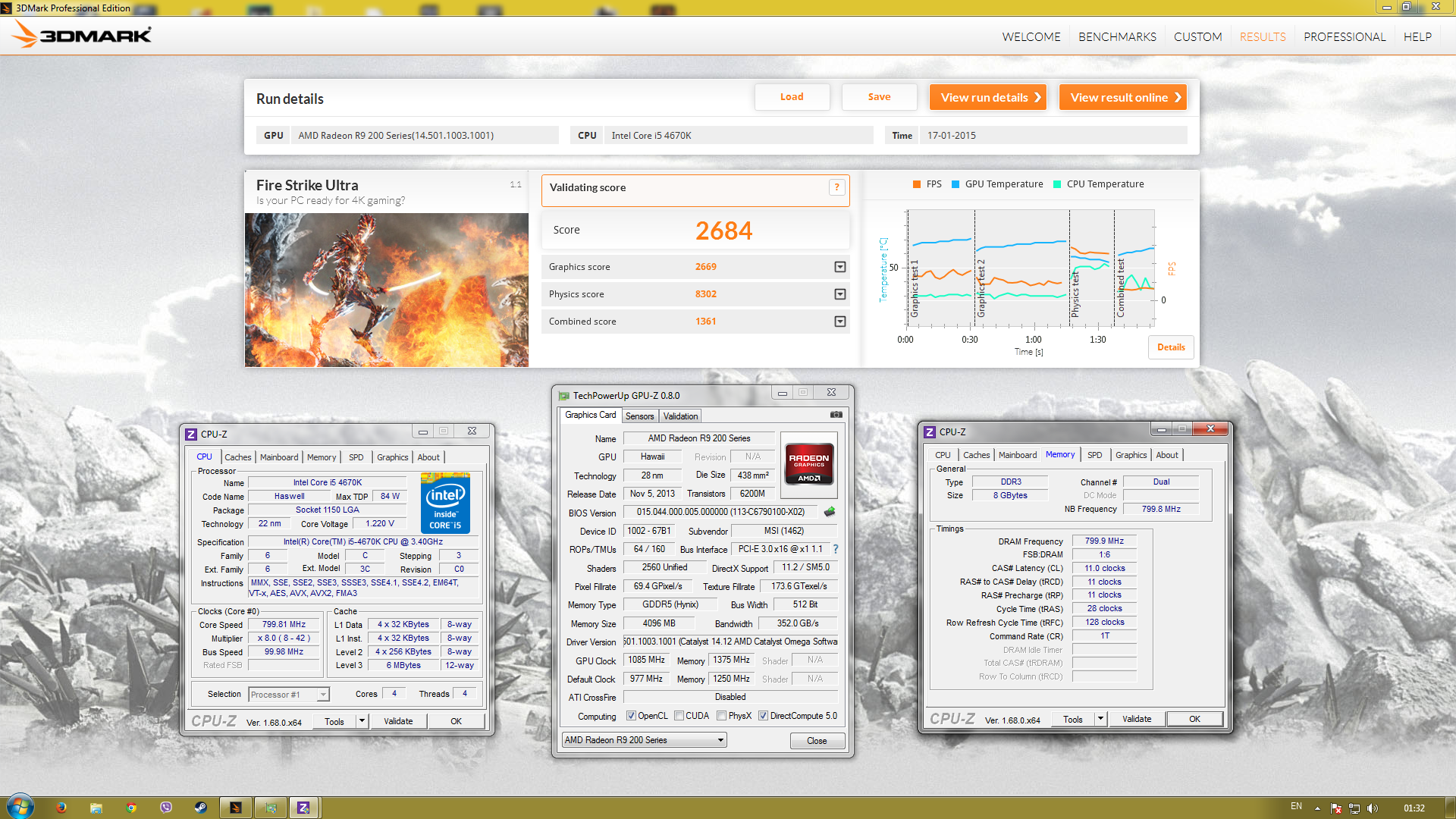Switch to the Sensors tab in GPU-Z
Image resolution: width=1456 pixels, height=819 pixels.
tap(639, 416)
